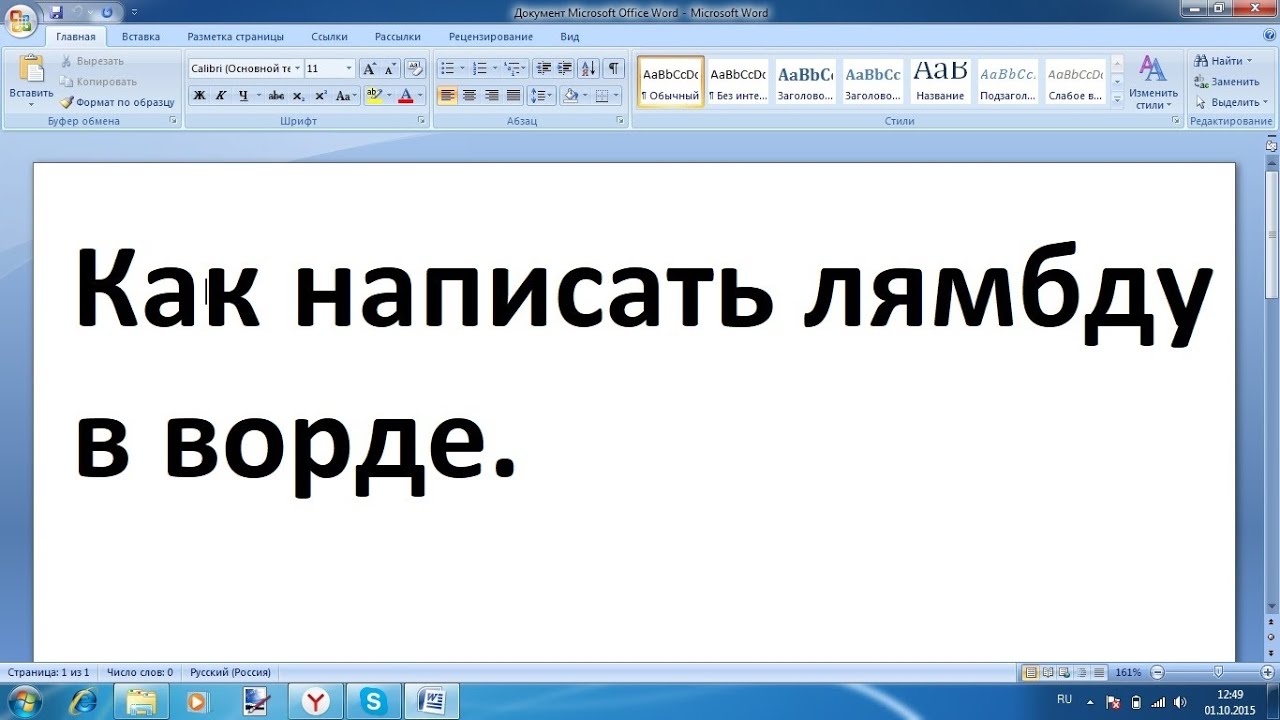Toggle show paragraph marks ¶

613,68
